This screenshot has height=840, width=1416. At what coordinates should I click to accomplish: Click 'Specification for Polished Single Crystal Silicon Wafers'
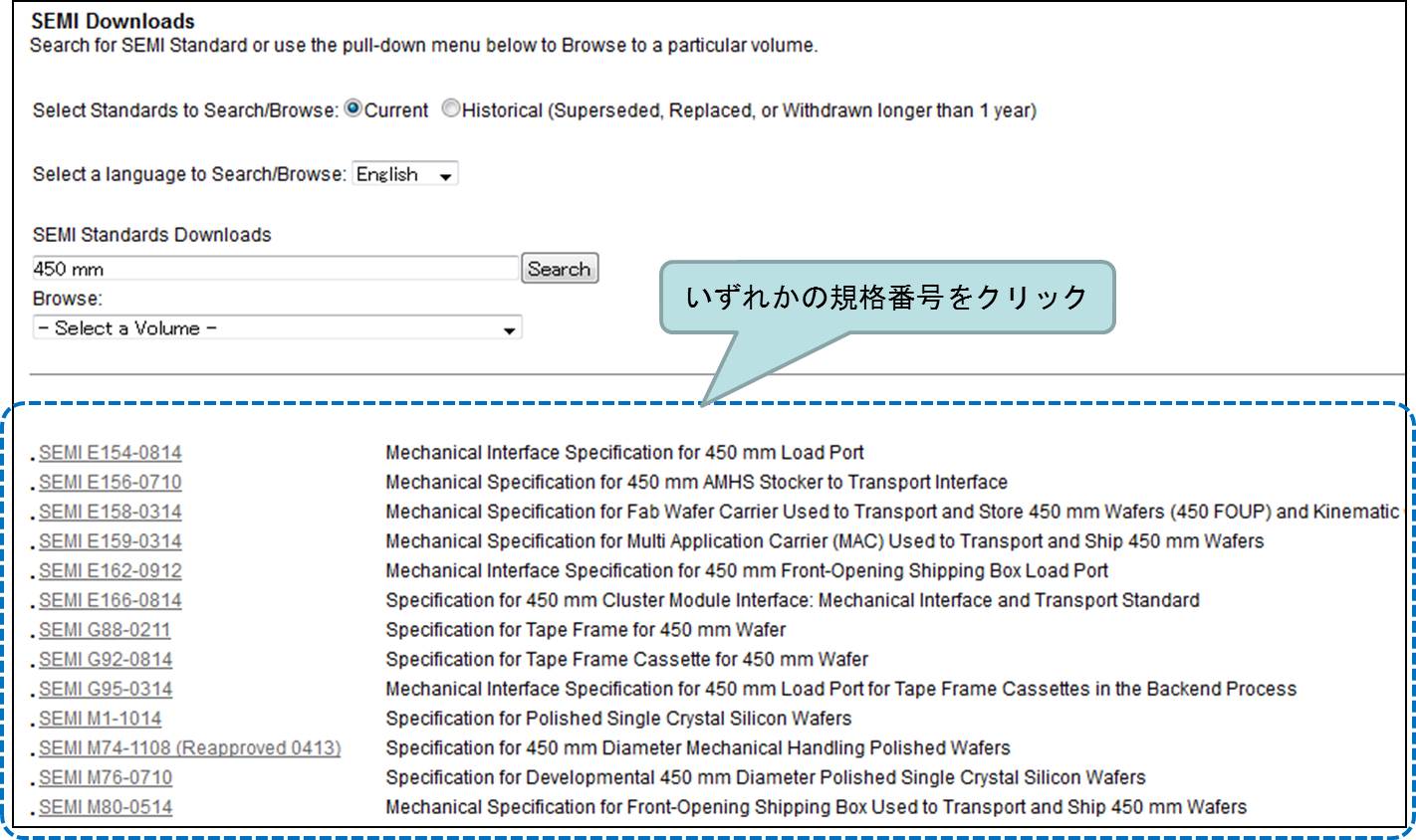coord(619,719)
